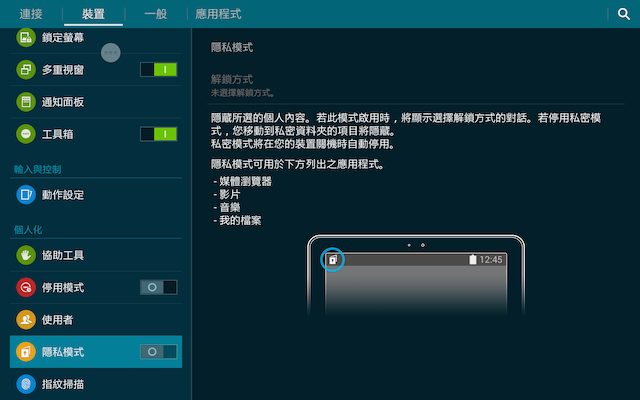
Task: Switch to the 一般 tab
Action: pyautogui.click(x=156, y=14)
